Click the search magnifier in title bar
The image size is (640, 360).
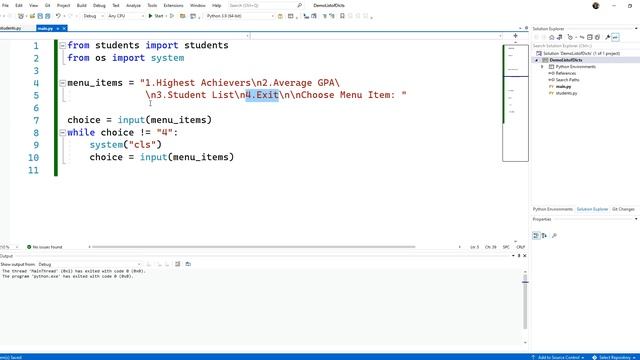(299, 5)
